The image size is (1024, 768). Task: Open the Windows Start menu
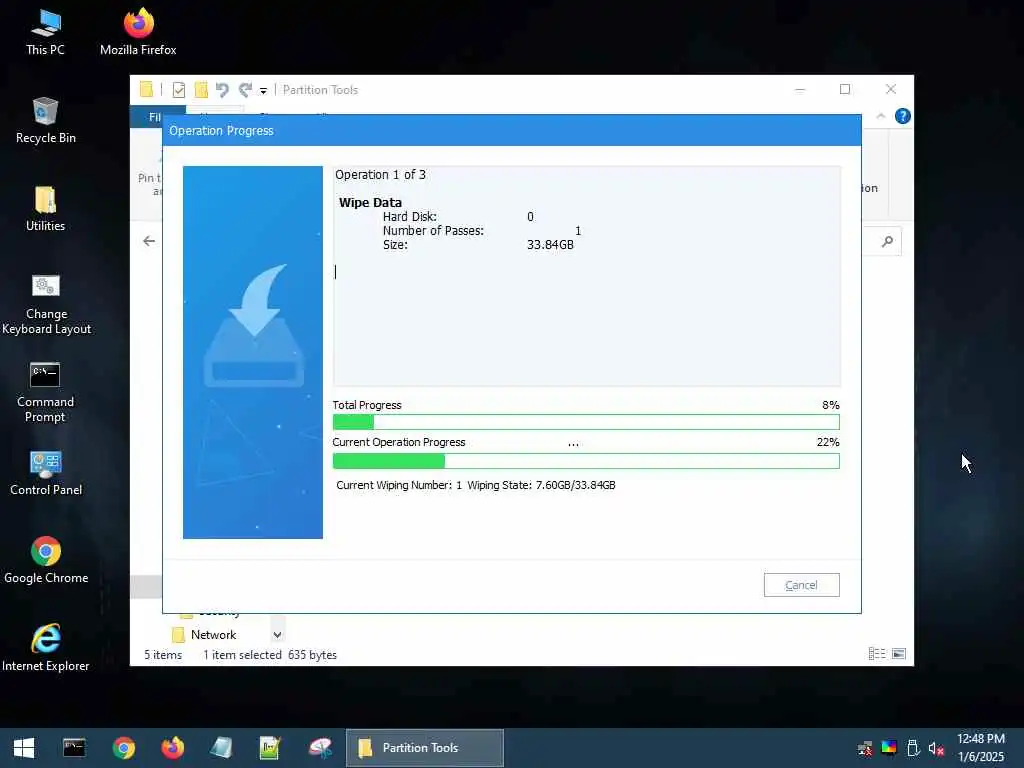24,748
